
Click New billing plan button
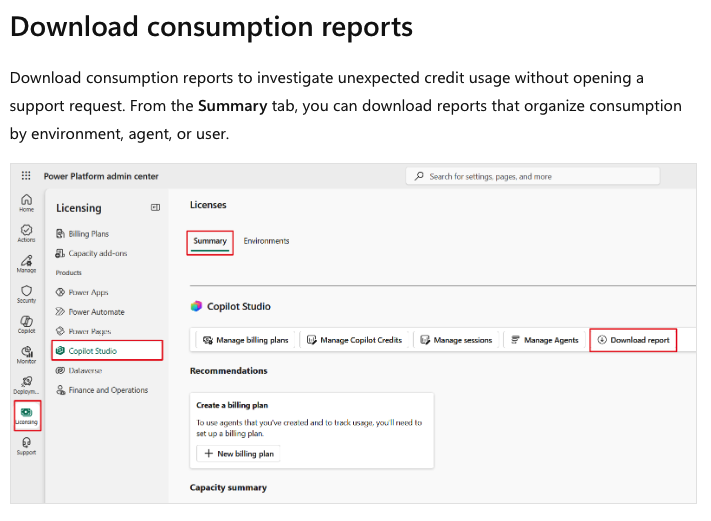[239, 453]
